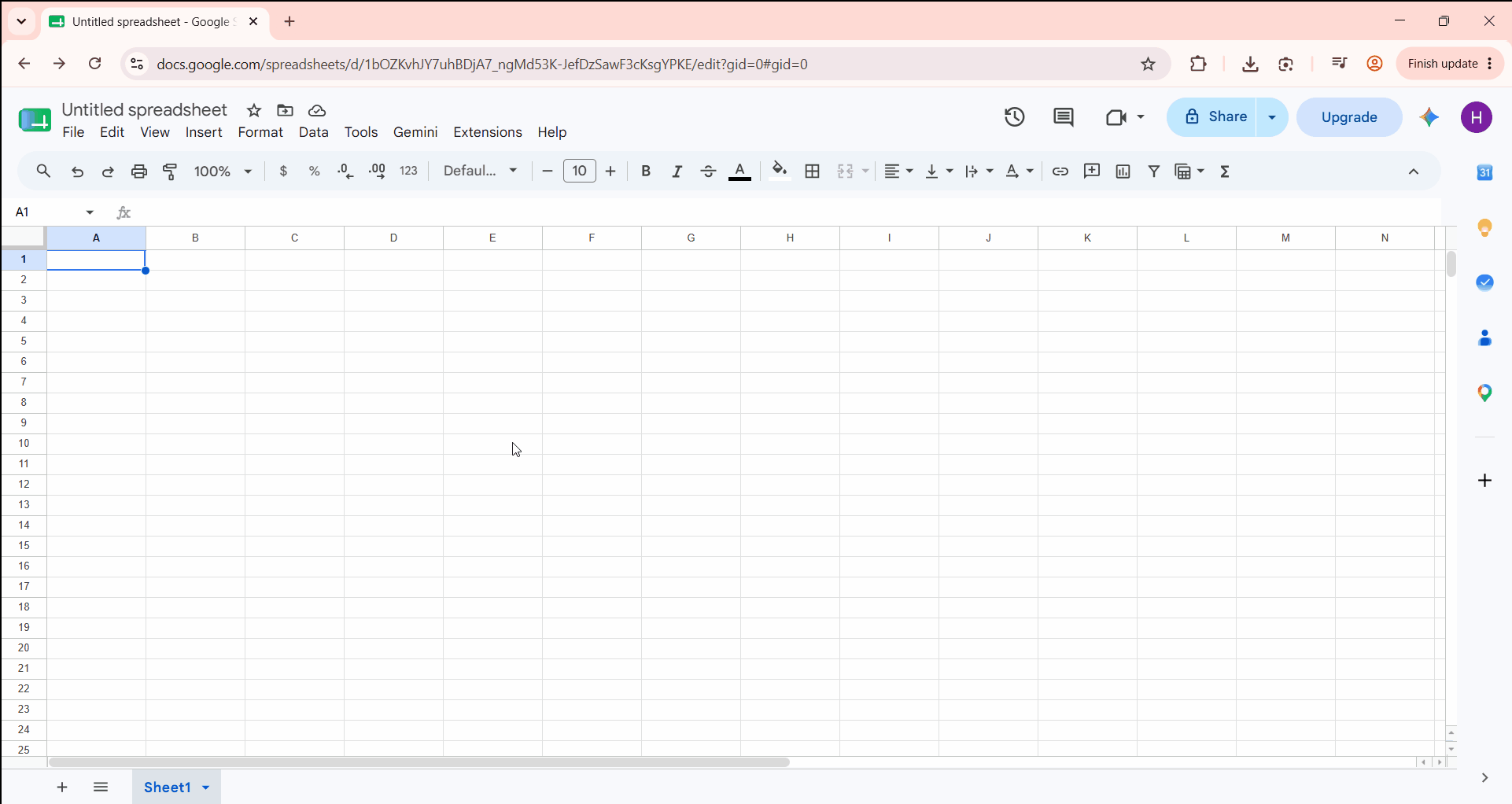
Task: Open the Edit menu
Action: [x=112, y=132]
